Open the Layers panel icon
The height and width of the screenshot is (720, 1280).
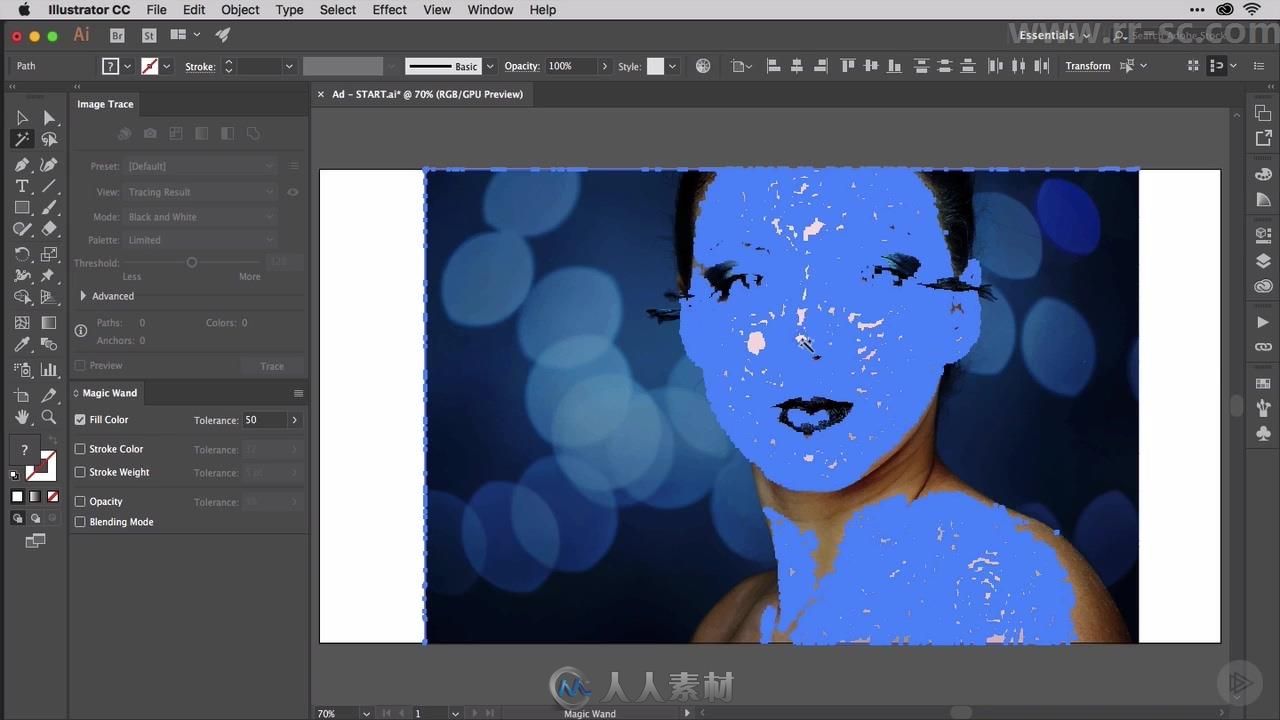pos(1263,261)
